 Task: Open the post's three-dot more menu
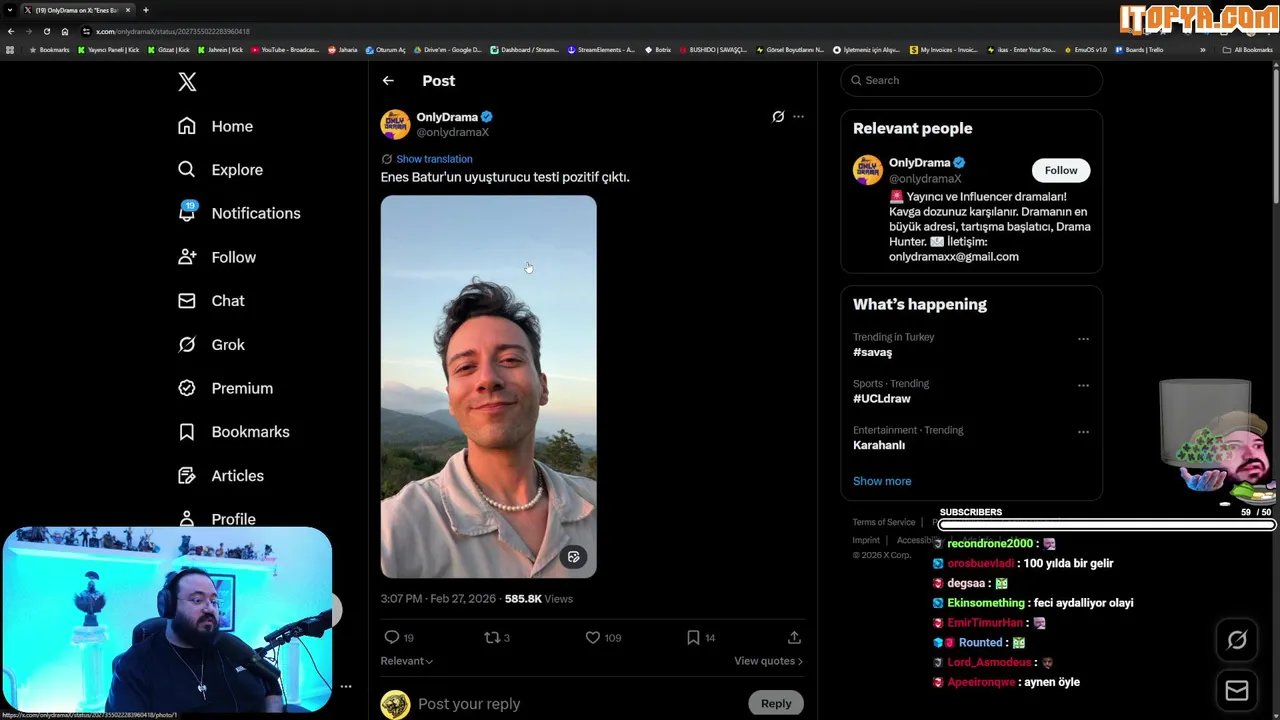[798, 117]
